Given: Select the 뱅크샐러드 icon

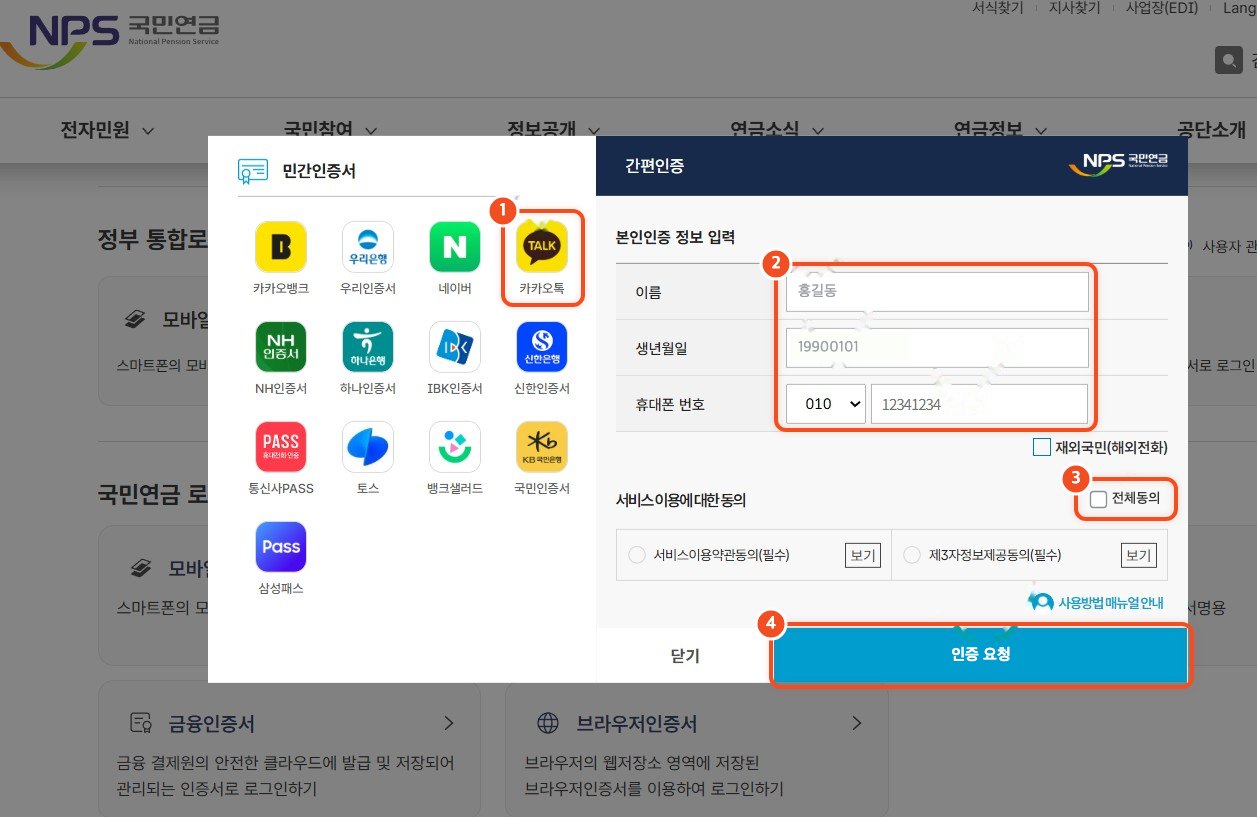Looking at the screenshot, I should pyautogui.click(x=455, y=447).
